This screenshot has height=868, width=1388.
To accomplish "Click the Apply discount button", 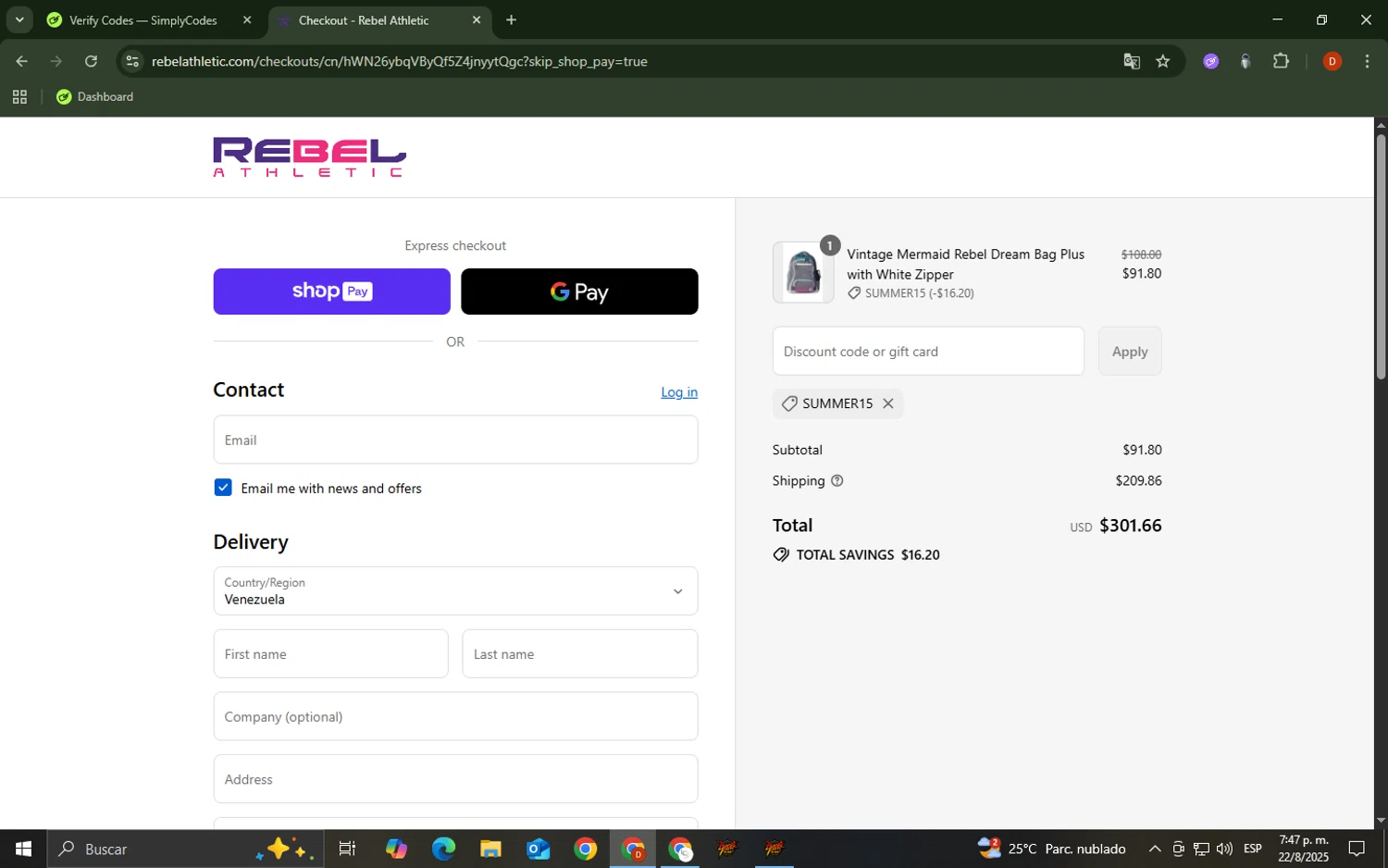I will (1130, 351).
